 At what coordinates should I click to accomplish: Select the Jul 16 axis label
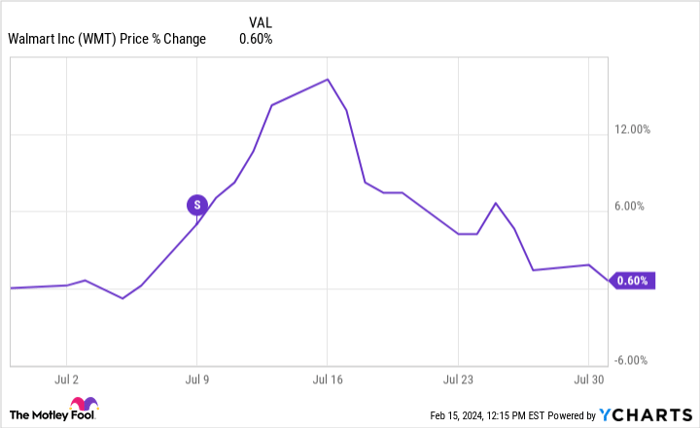327,380
